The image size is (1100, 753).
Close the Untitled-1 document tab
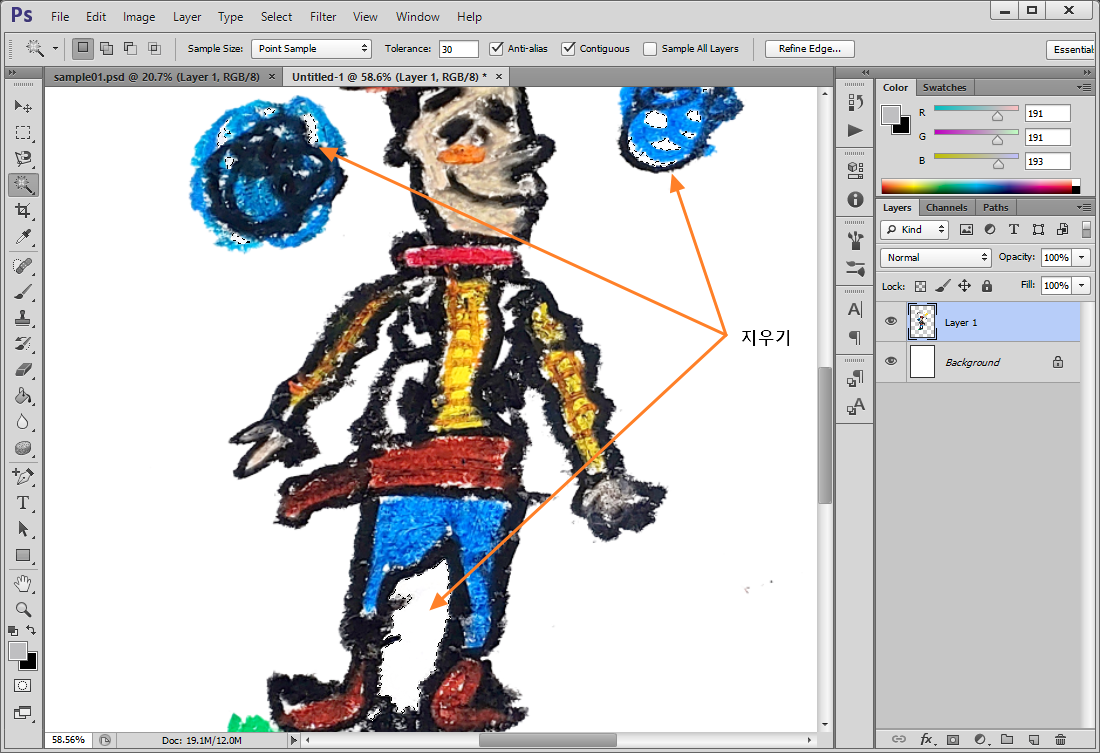[499, 77]
